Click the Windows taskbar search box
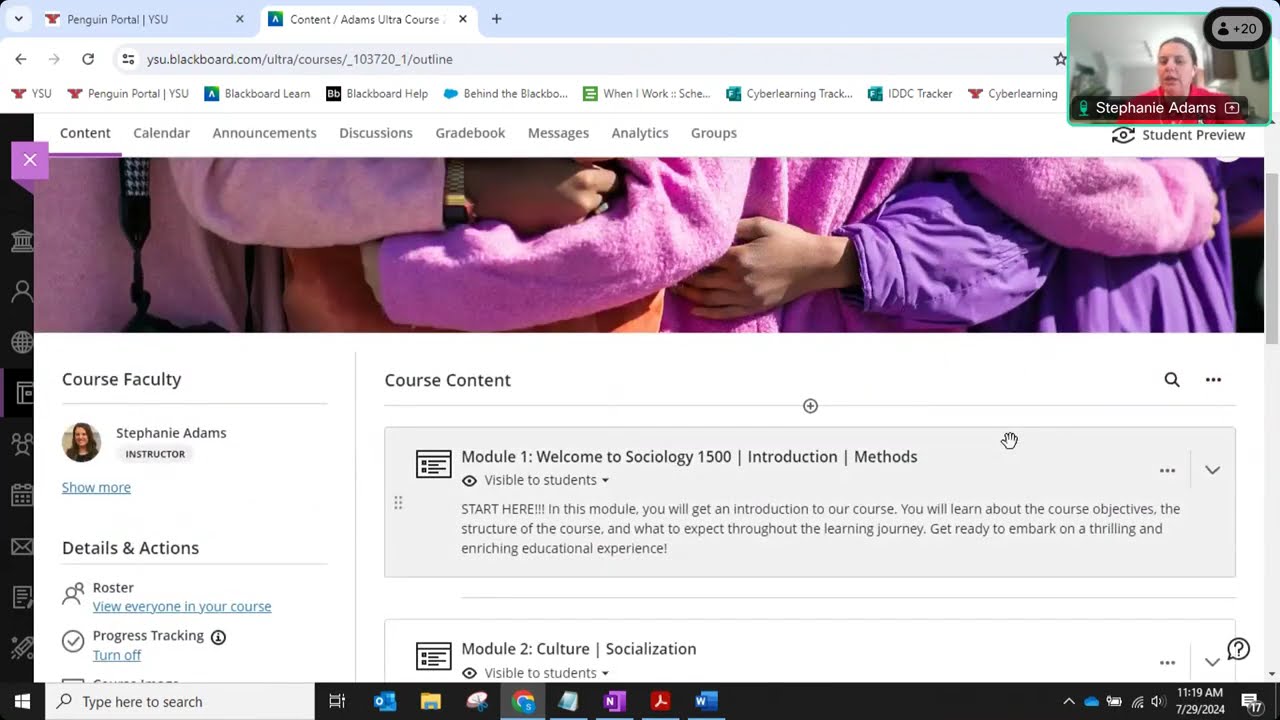The height and width of the screenshot is (720, 1280). (180, 702)
